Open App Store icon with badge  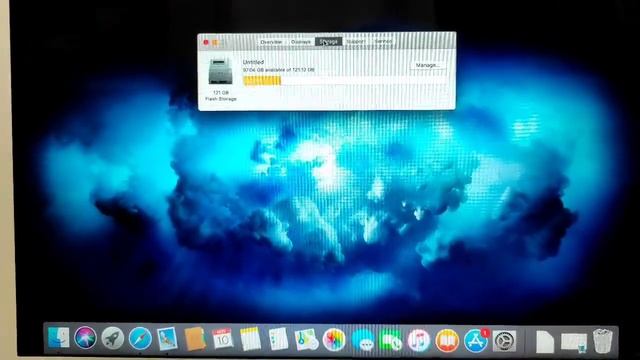tap(476, 341)
